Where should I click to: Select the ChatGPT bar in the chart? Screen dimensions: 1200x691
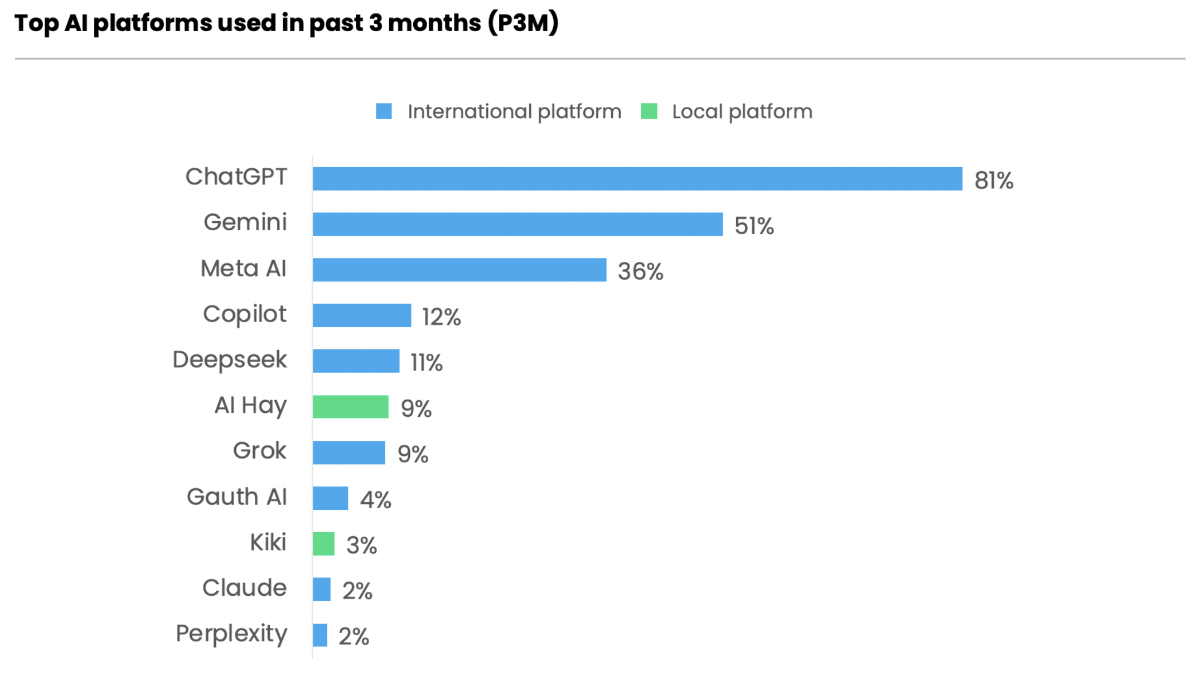pos(637,178)
